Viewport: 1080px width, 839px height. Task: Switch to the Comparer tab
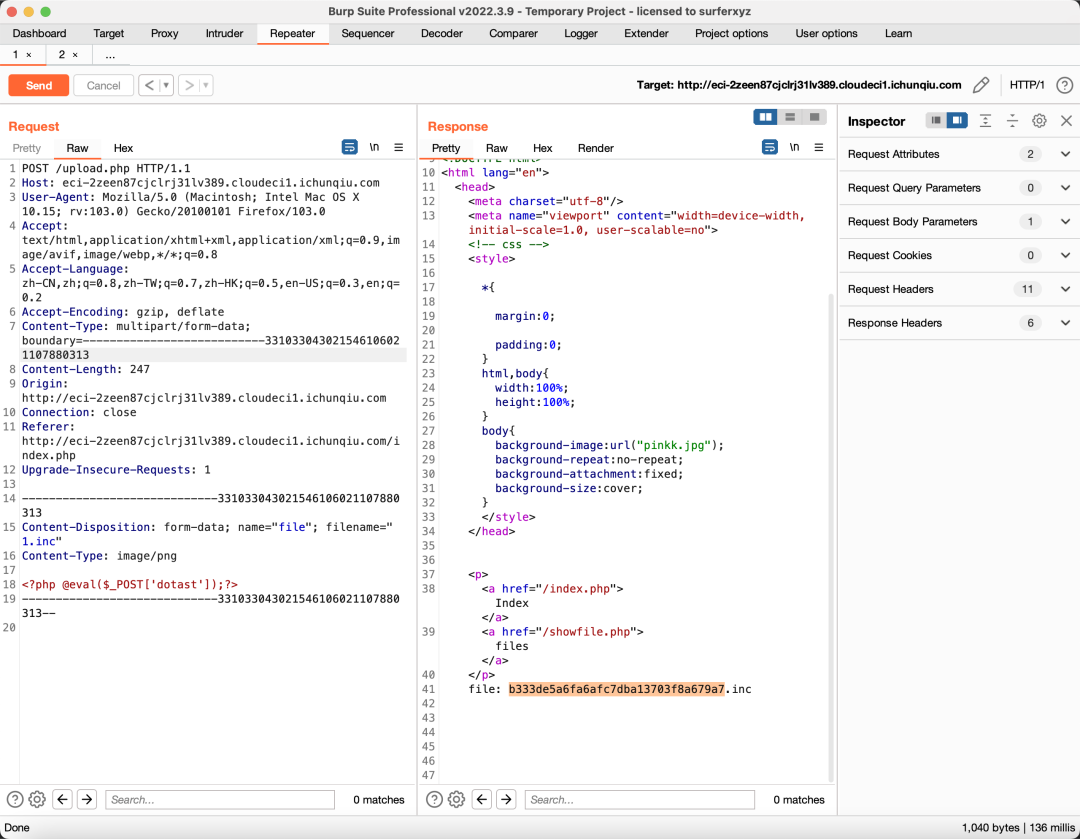point(513,33)
